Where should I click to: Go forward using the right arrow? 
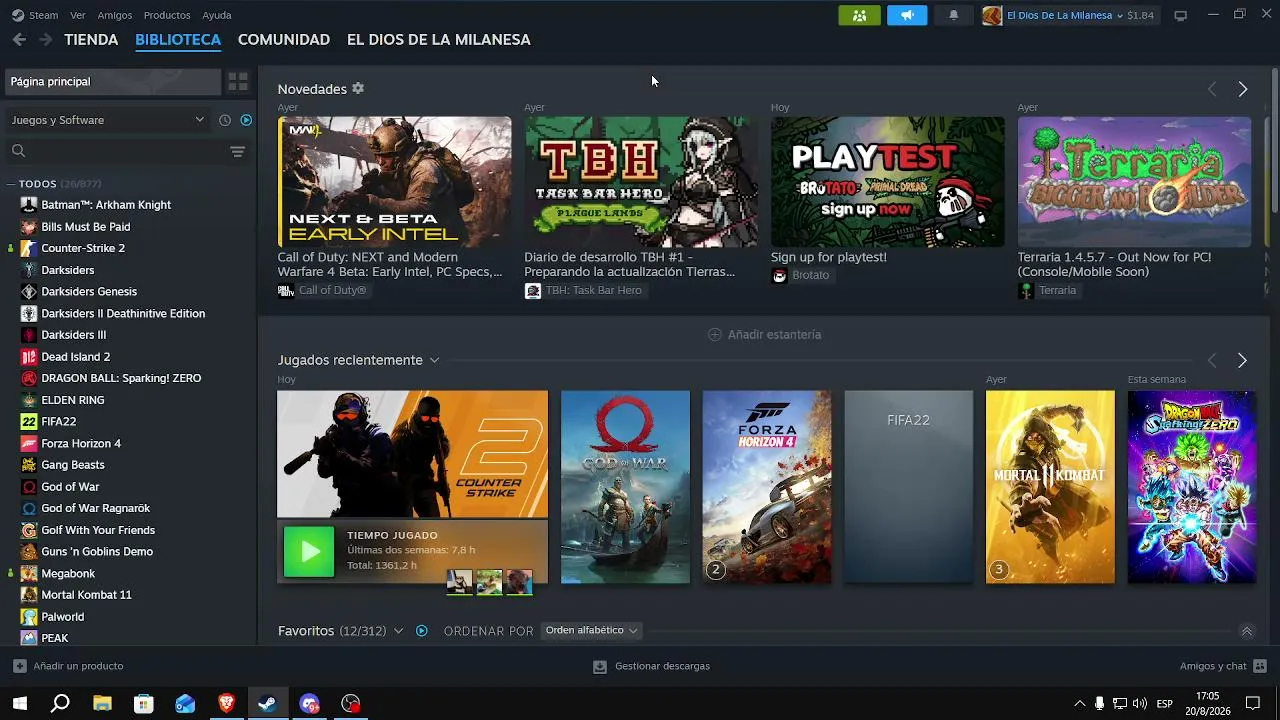[x=45, y=39]
